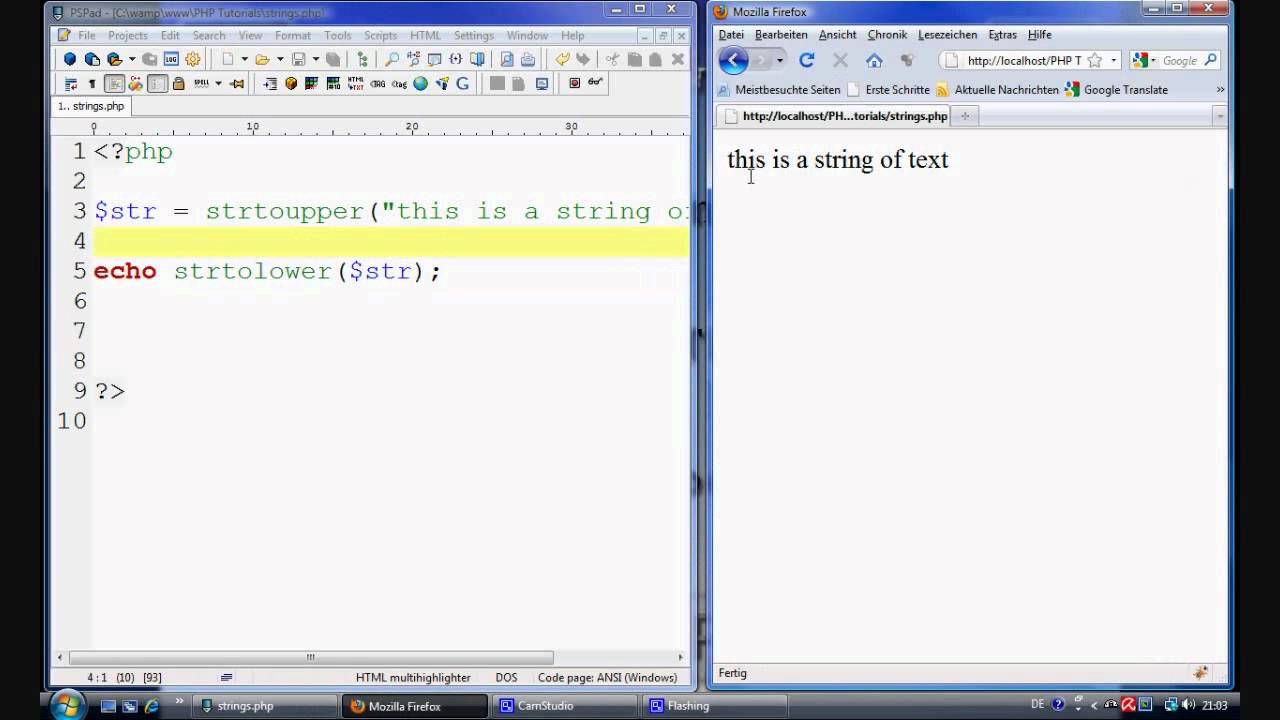Click the New file icon in PSPad

click(x=228, y=60)
